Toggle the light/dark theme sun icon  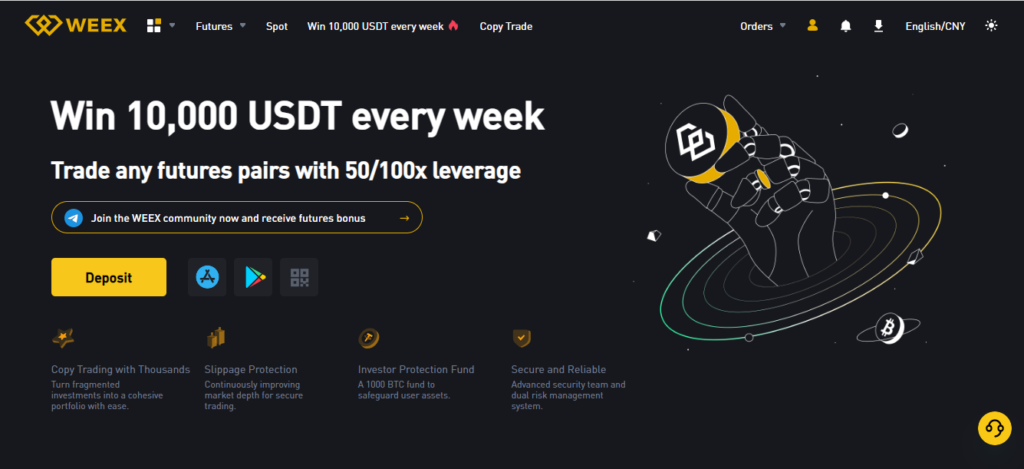click(991, 26)
